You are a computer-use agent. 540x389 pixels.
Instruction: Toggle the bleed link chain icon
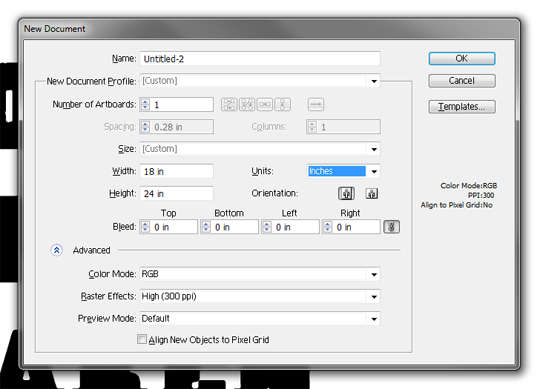click(x=392, y=227)
